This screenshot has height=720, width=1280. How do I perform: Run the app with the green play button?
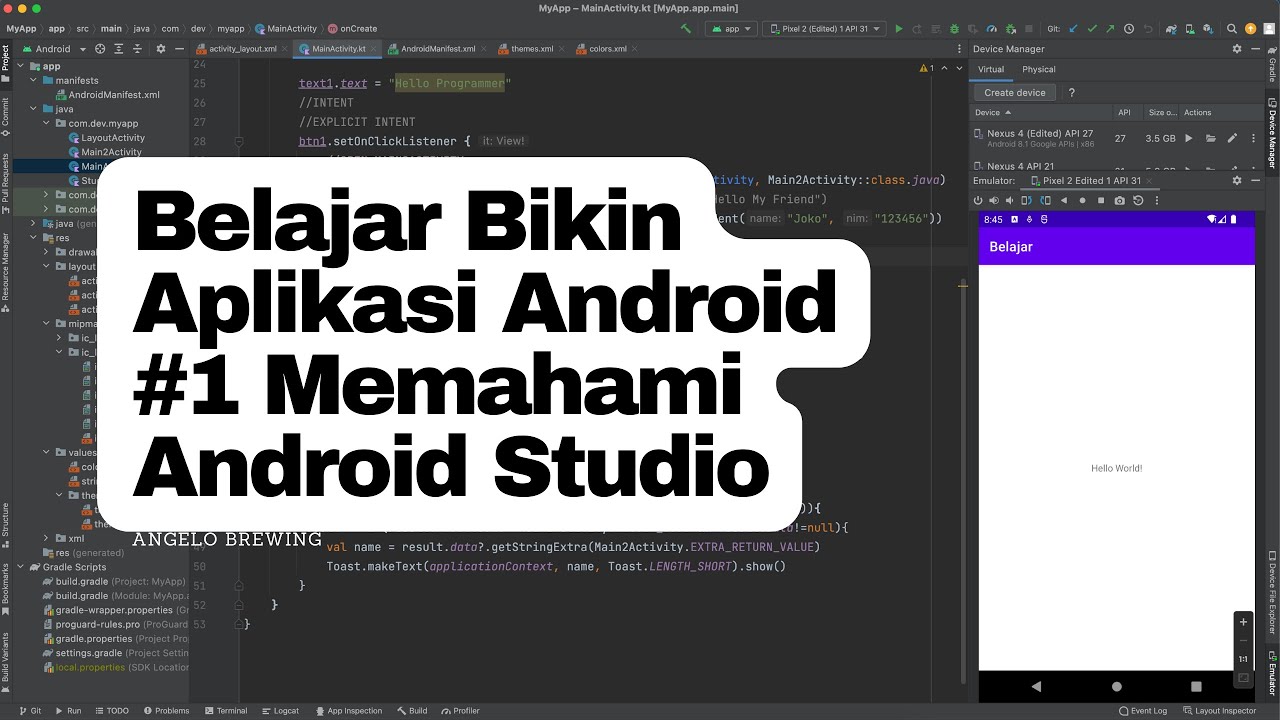click(x=899, y=29)
